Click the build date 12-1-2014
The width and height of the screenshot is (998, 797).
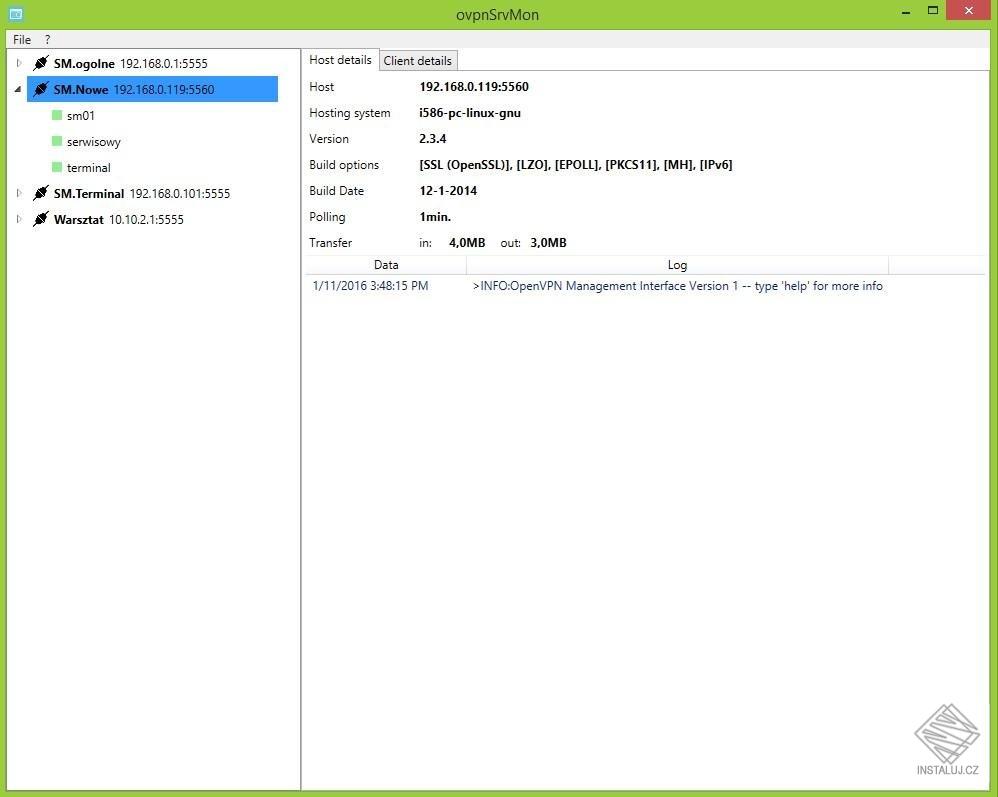(448, 191)
